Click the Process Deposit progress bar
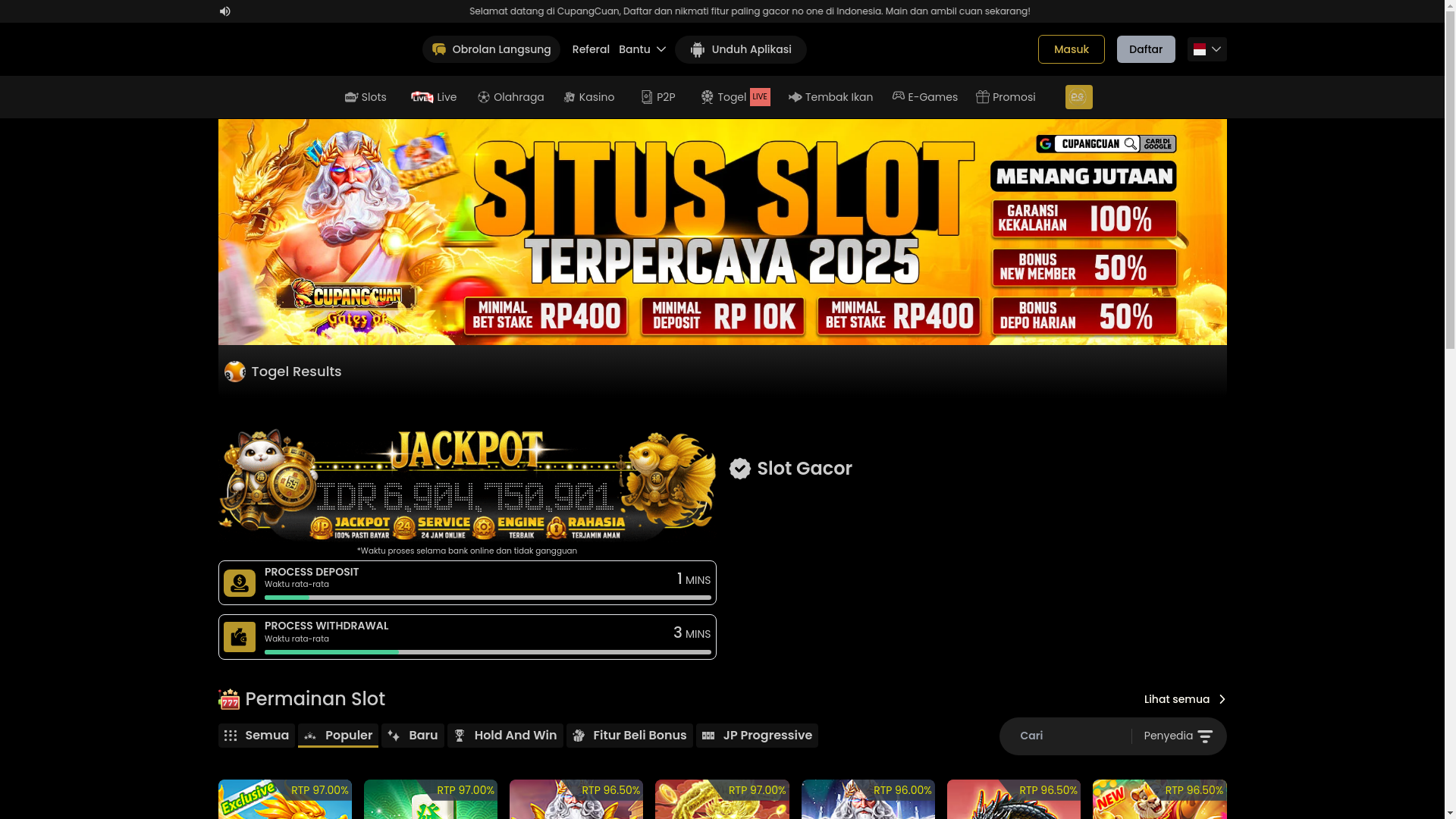1456x819 pixels. click(x=488, y=598)
